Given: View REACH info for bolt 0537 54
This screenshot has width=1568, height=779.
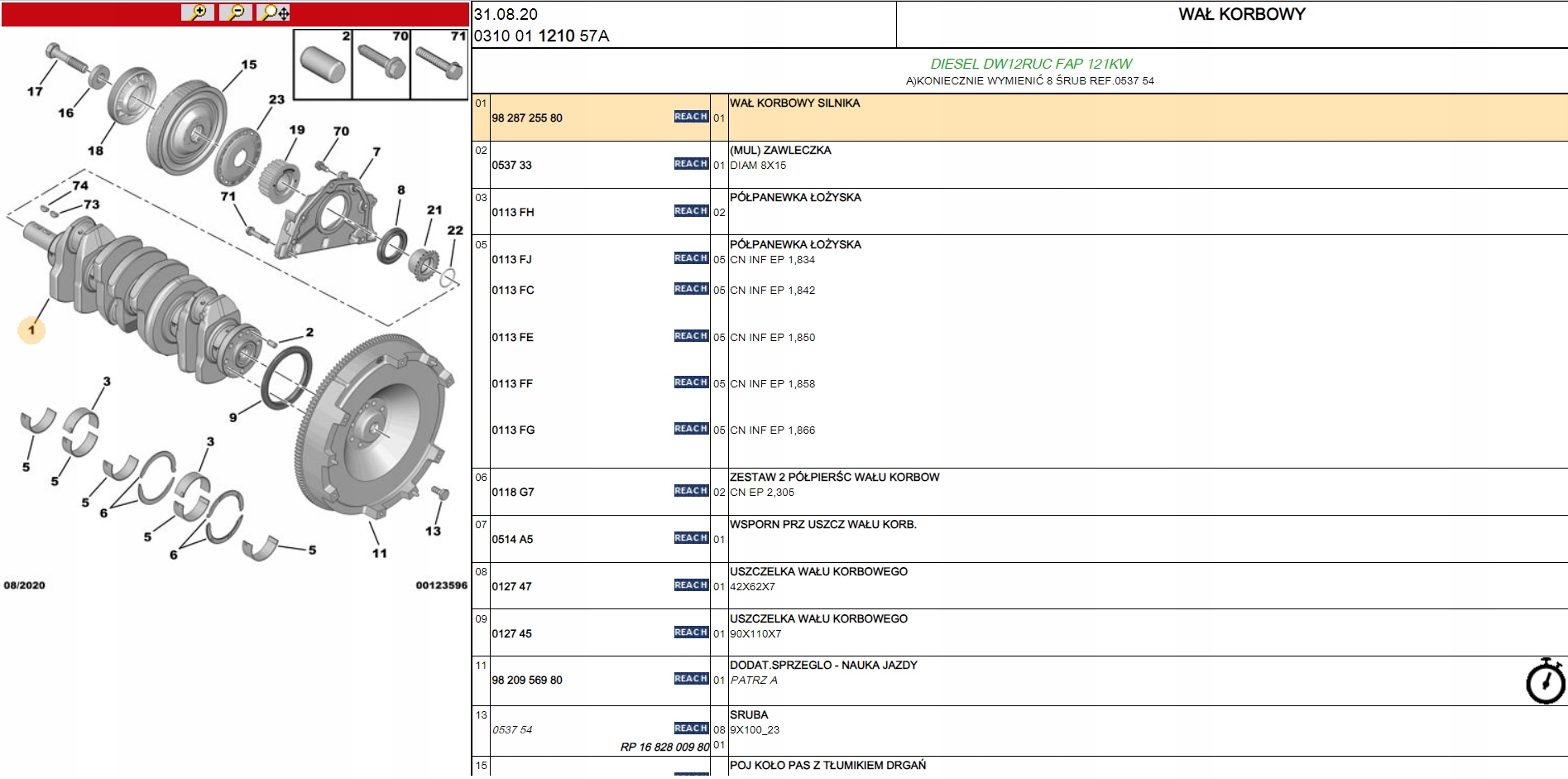Looking at the screenshot, I should [691, 729].
